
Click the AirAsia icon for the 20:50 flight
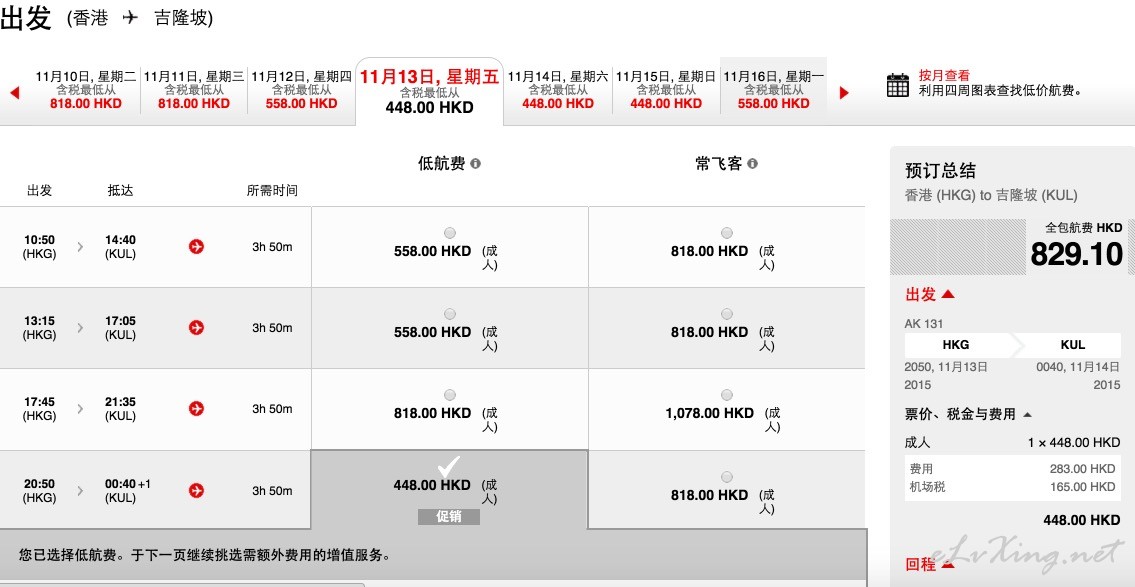(195, 490)
